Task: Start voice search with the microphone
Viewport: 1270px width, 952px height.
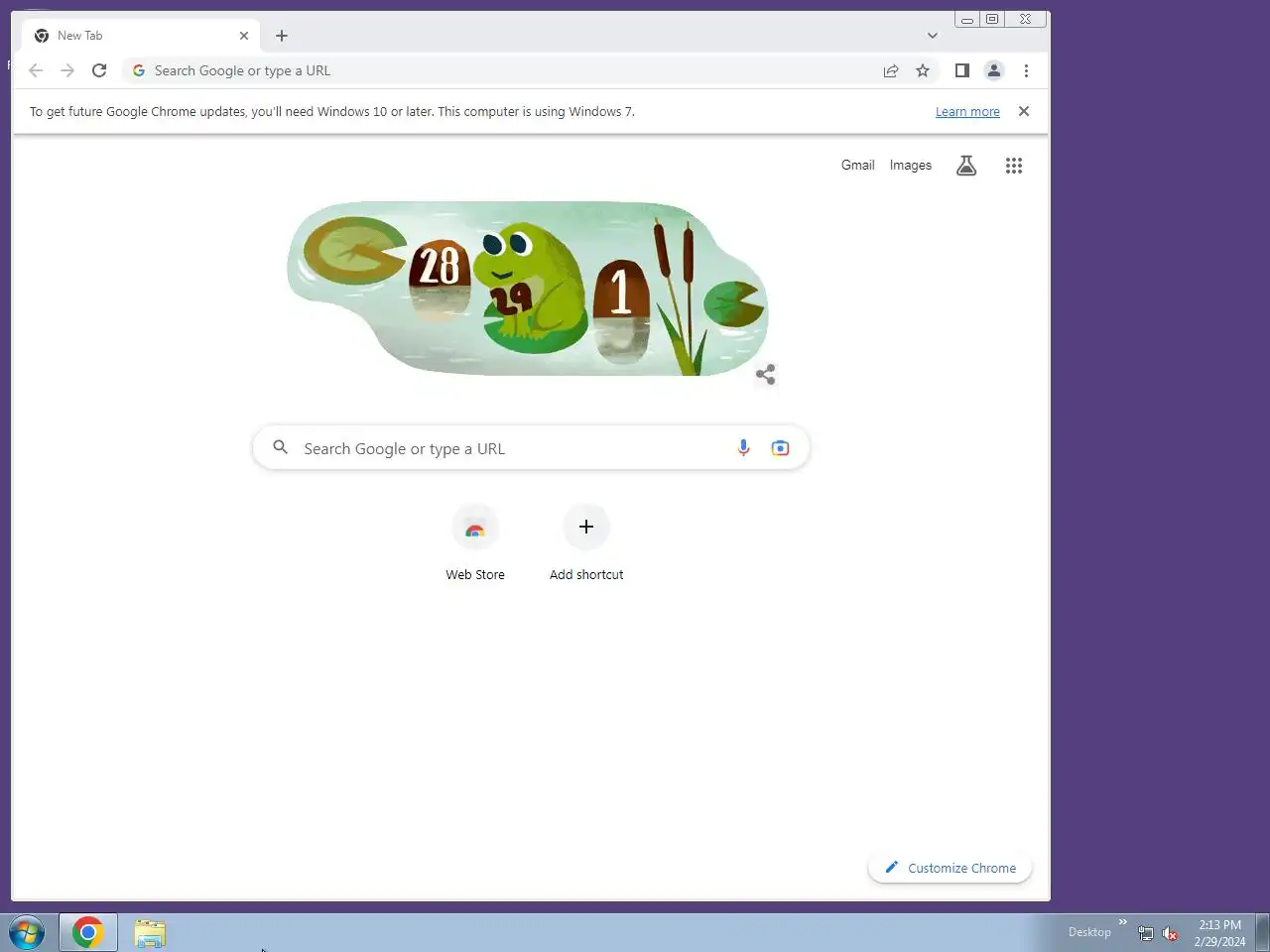Action: click(743, 448)
